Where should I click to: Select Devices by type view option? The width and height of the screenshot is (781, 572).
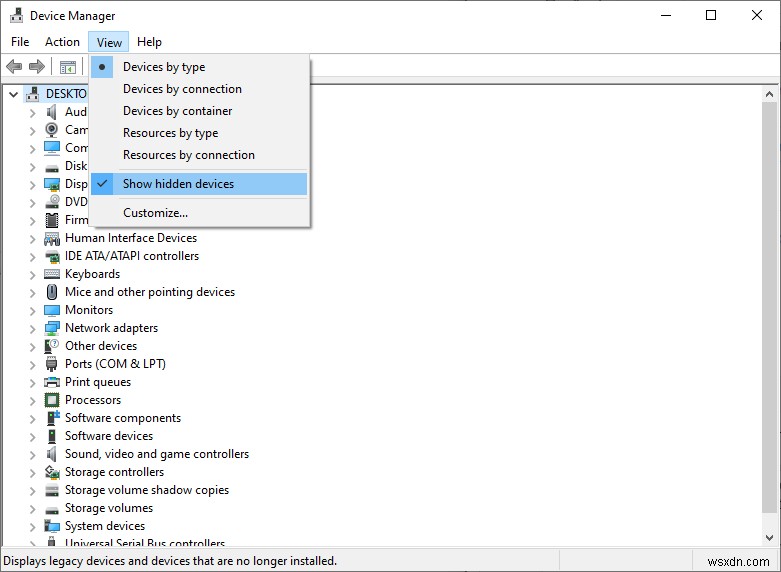199,67
